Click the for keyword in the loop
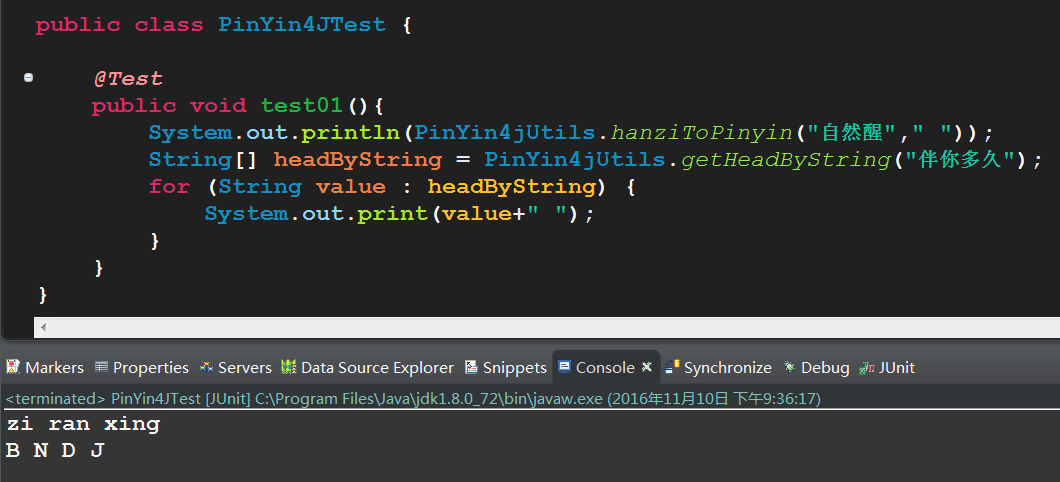This screenshot has height=482, width=1060. click(x=170, y=187)
